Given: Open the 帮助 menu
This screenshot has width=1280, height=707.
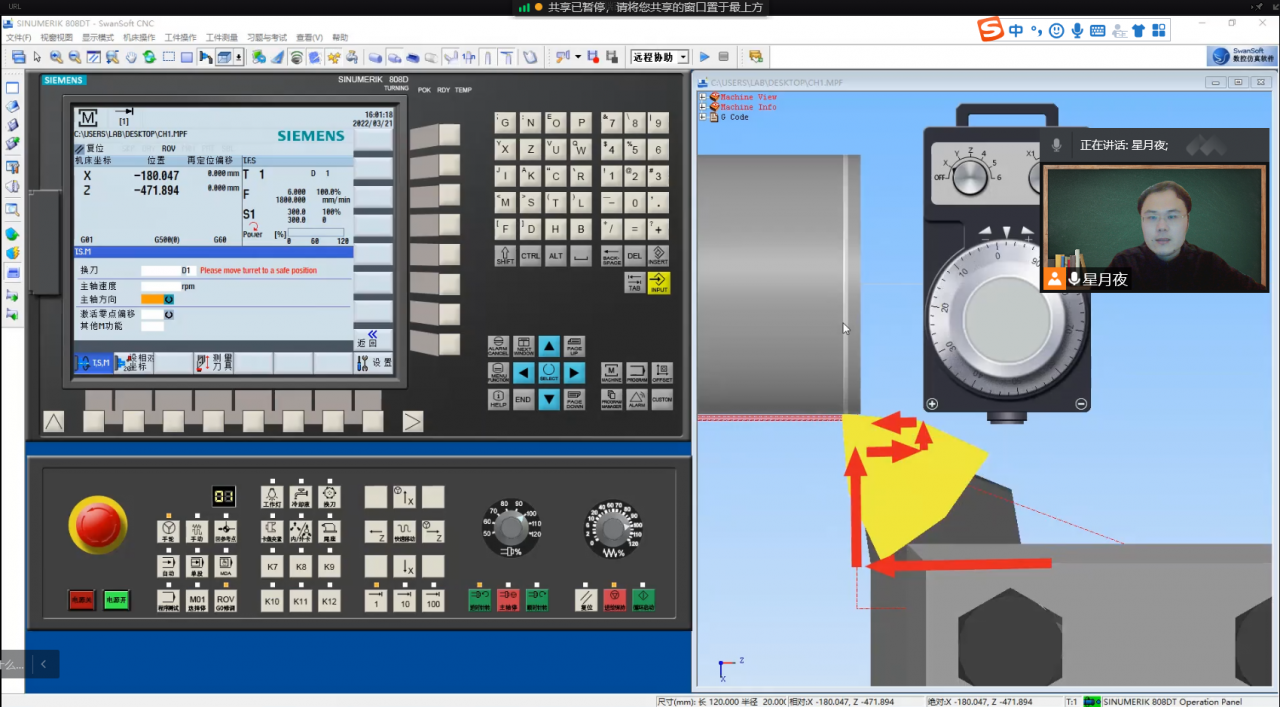Looking at the screenshot, I should pyautogui.click(x=341, y=37).
